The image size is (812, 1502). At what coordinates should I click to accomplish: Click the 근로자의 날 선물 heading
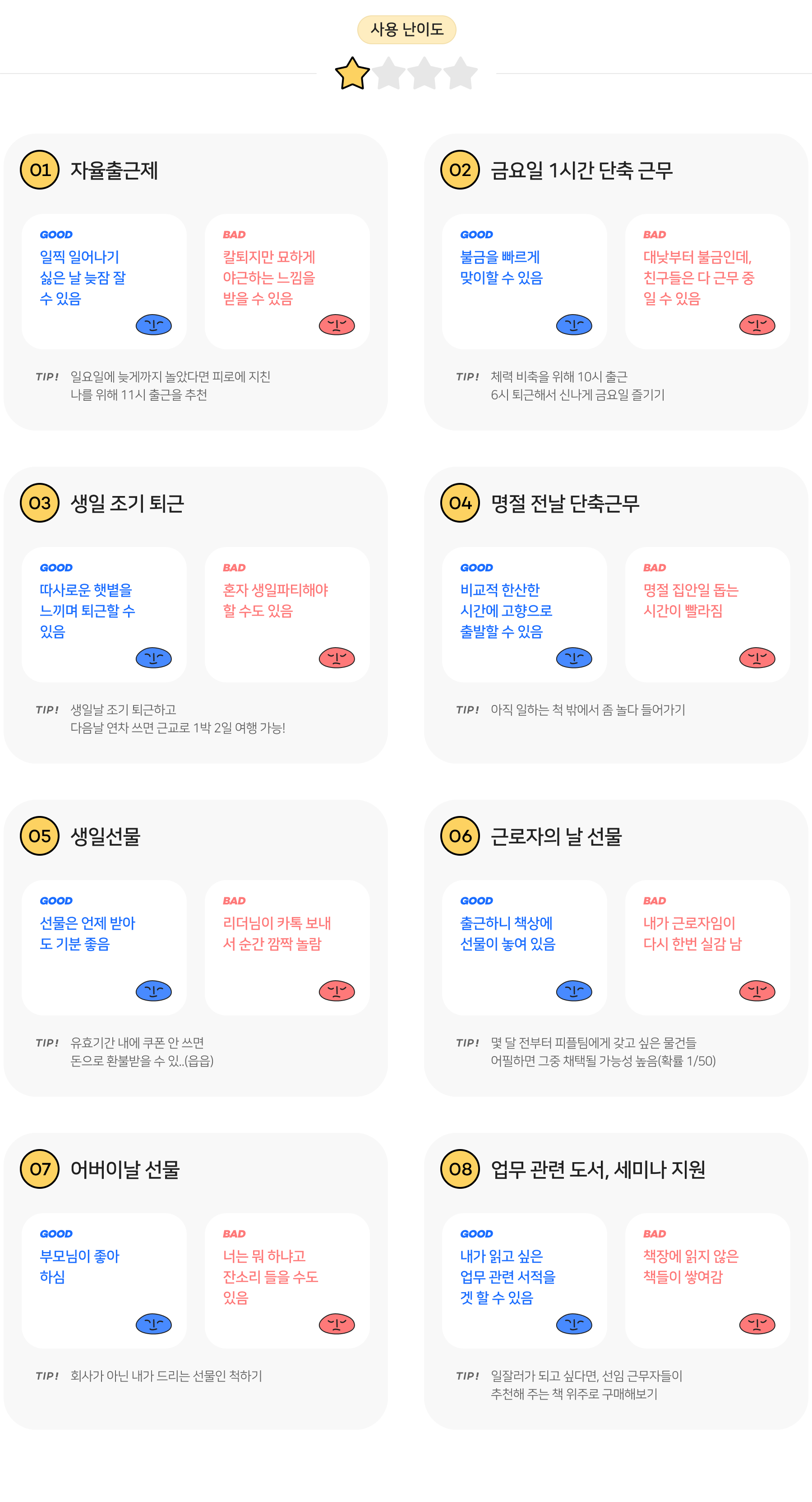[x=556, y=836]
